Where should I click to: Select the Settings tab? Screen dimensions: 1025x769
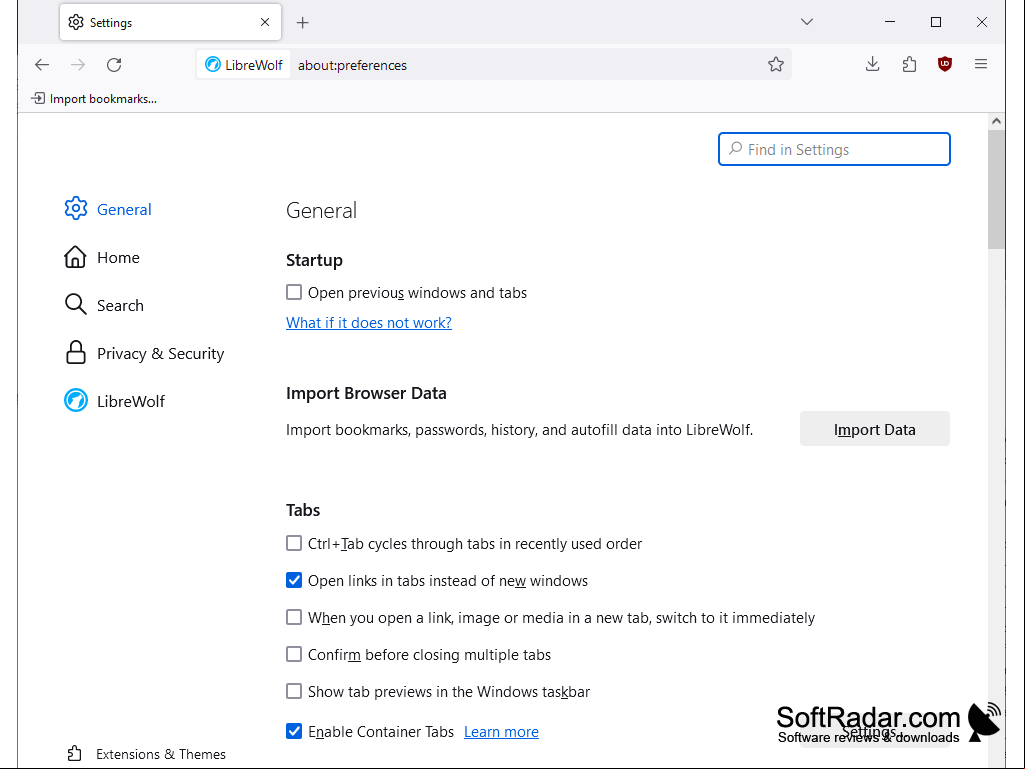click(x=170, y=22)
